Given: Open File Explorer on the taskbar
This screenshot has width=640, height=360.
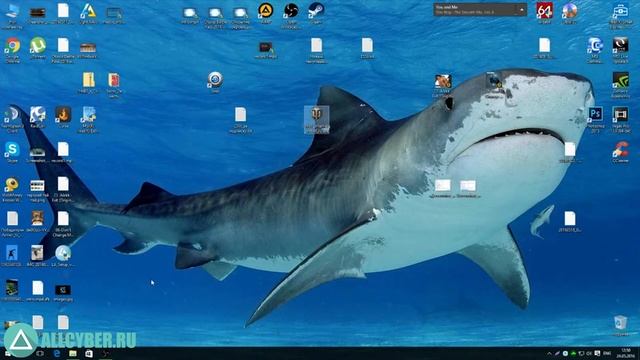Looking at the screenshot, I should (73, 353).
